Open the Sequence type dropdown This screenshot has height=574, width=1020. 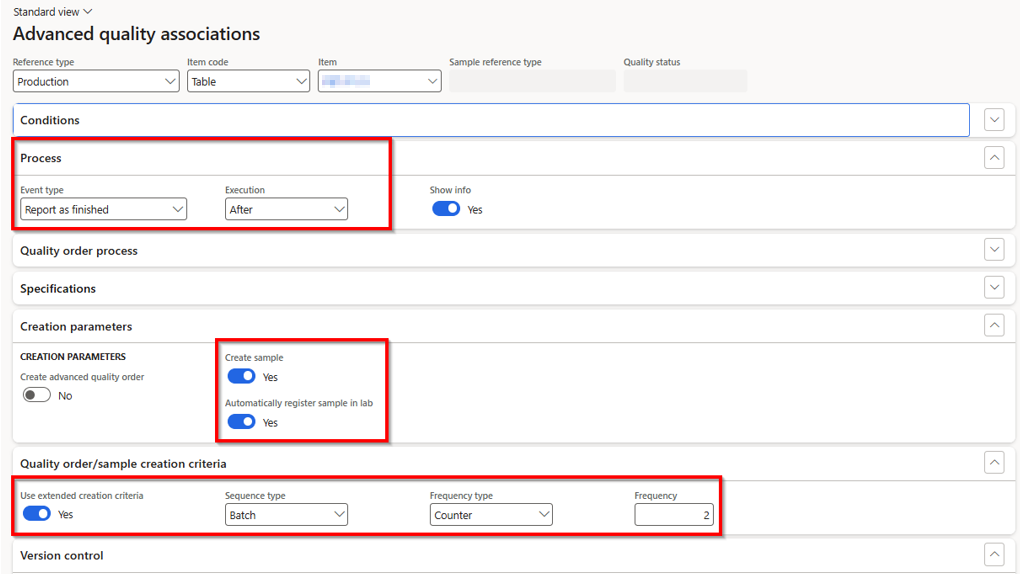[x=286, y=515]
